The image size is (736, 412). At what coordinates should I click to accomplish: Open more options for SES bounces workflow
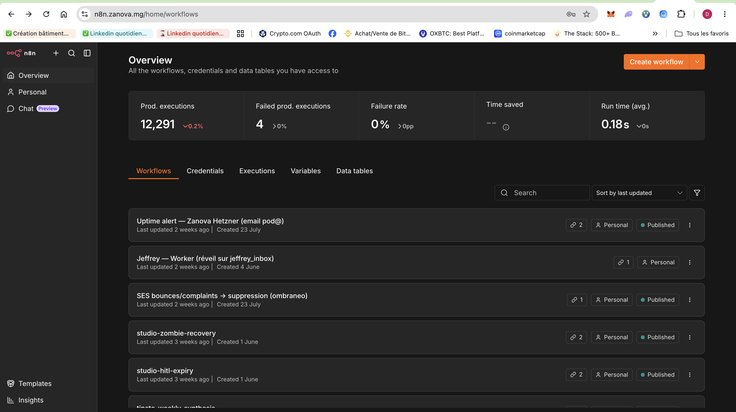coord(690,300)
